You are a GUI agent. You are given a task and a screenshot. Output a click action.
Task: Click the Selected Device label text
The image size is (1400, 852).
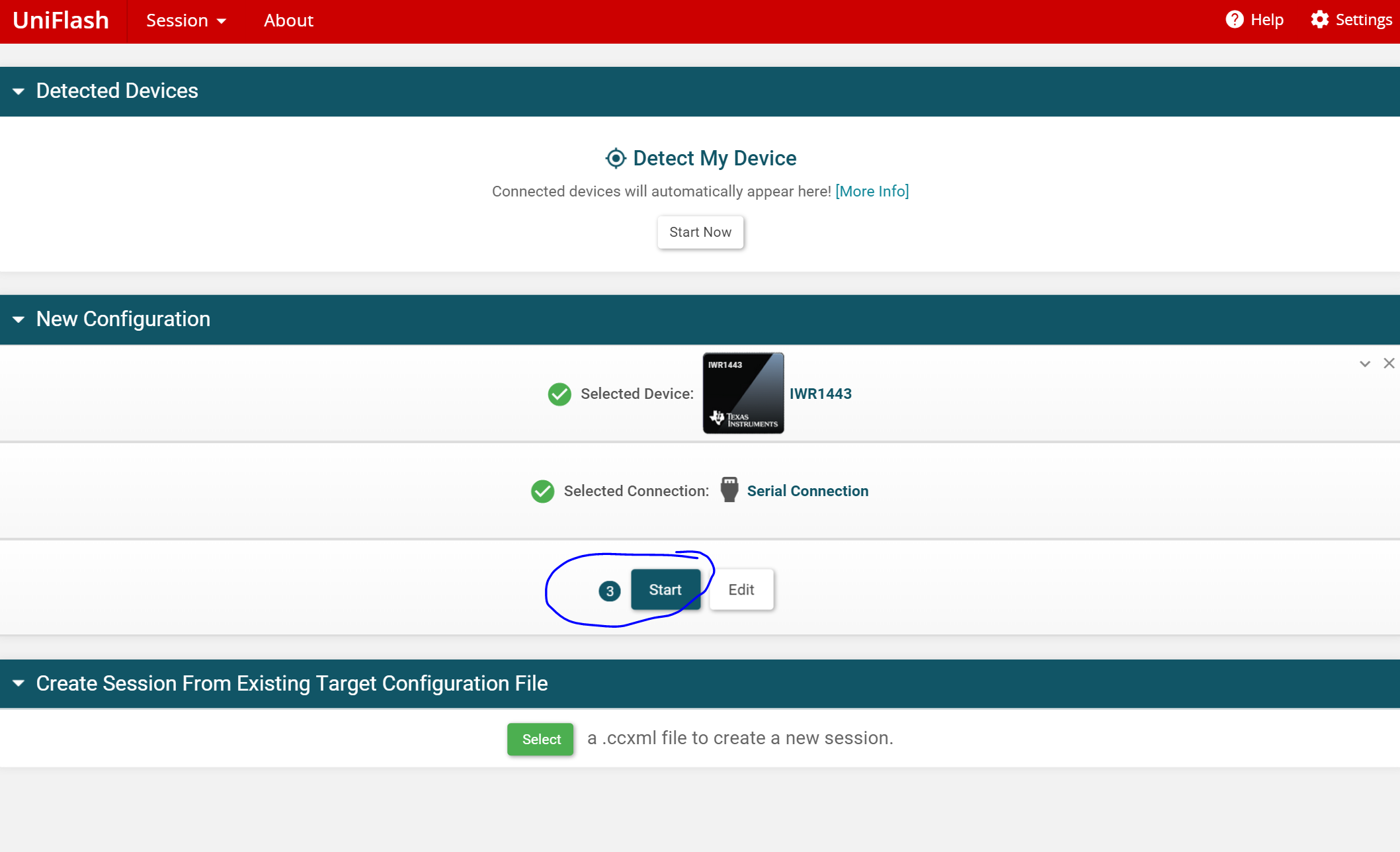(637, 394)
